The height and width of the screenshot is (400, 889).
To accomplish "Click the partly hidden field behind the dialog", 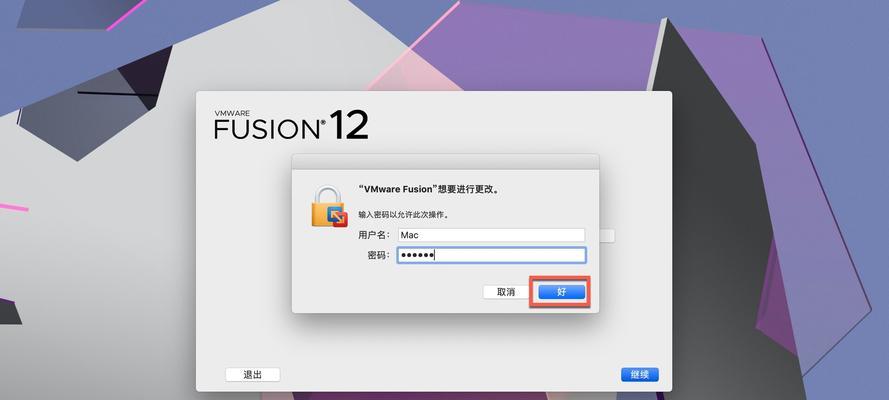I will click(x=607, y=236).
